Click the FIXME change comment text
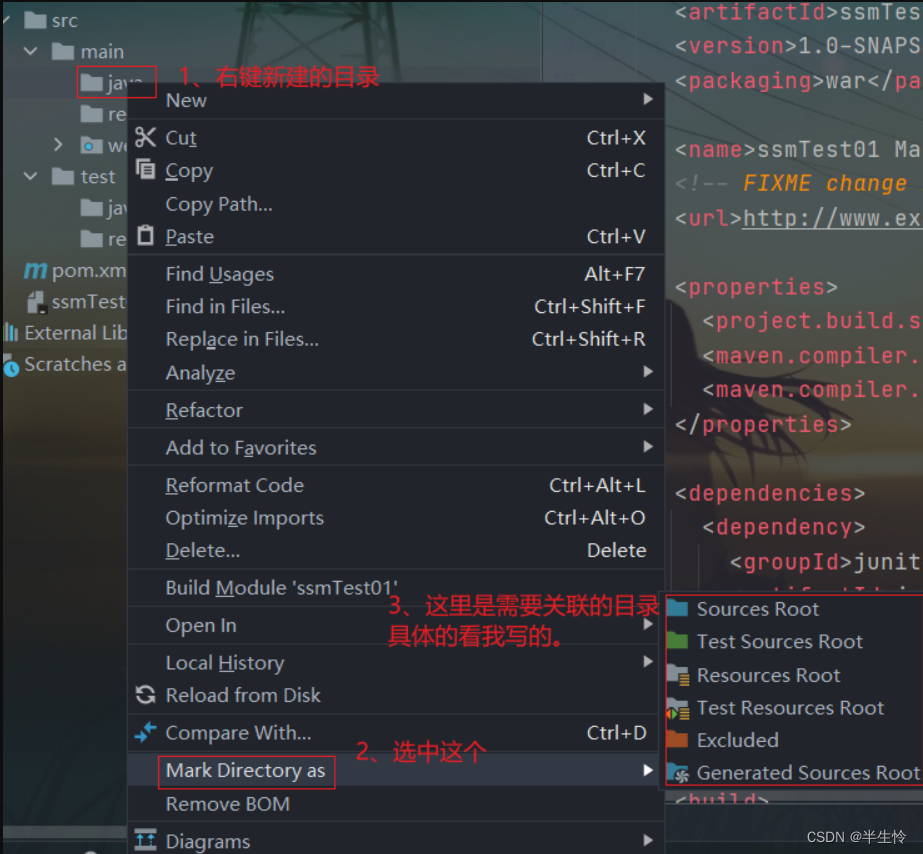Screen dimensions: 923x854 [824, 183]
